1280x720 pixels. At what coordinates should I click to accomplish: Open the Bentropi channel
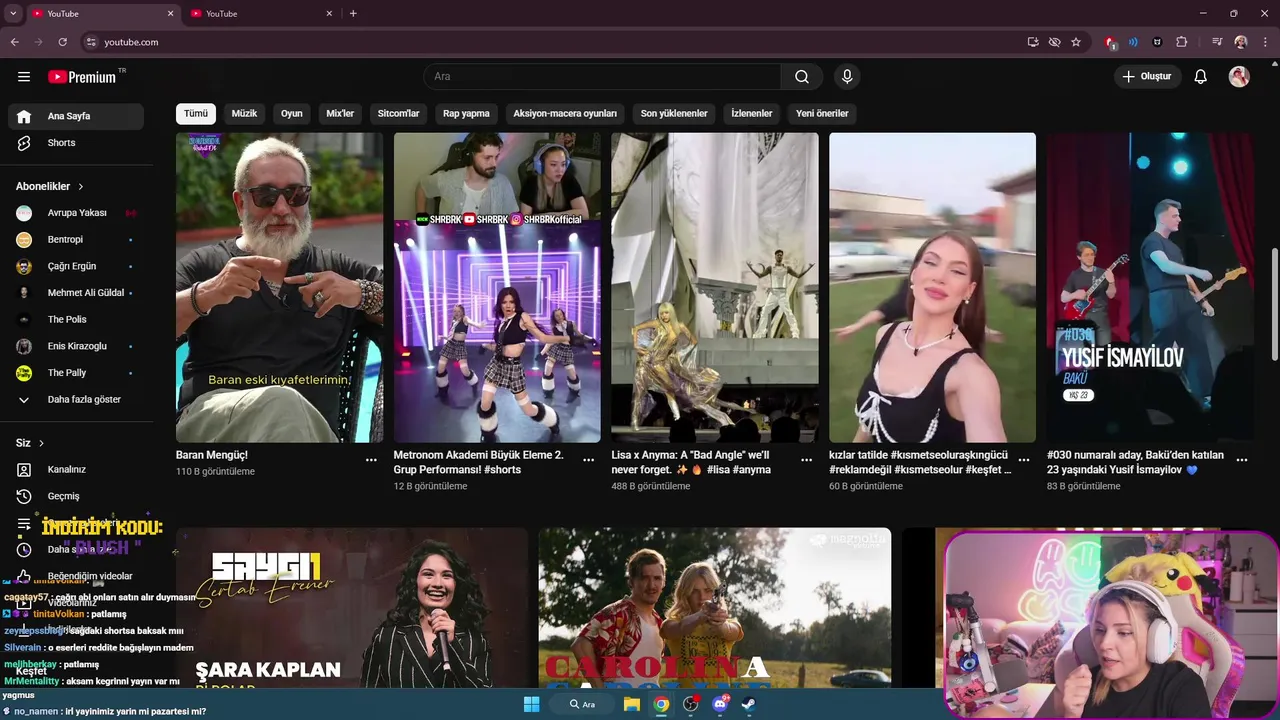coord(76,240)
